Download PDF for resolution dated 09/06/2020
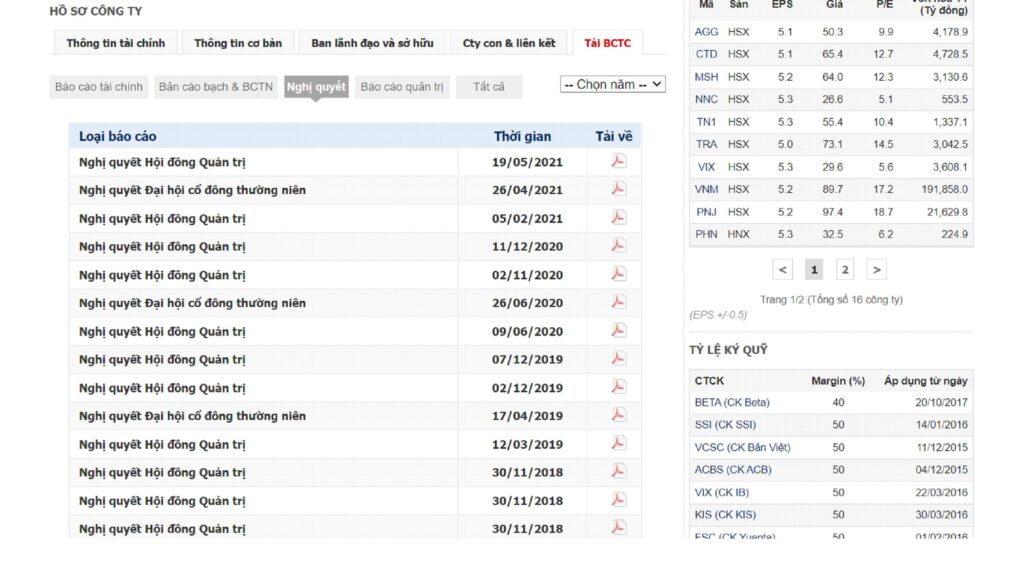The height and width of the screenshot is (574, 1024). [x=618, y=330]
